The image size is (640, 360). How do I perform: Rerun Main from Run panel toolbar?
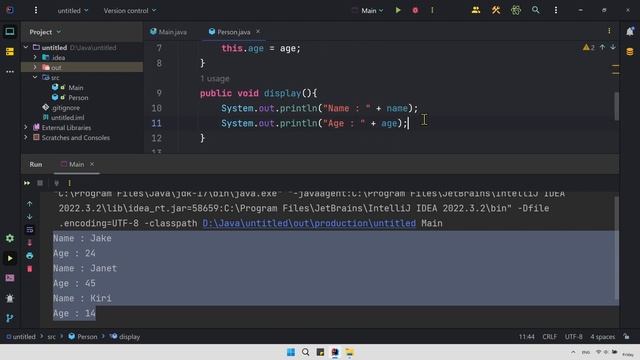[27, 183]
